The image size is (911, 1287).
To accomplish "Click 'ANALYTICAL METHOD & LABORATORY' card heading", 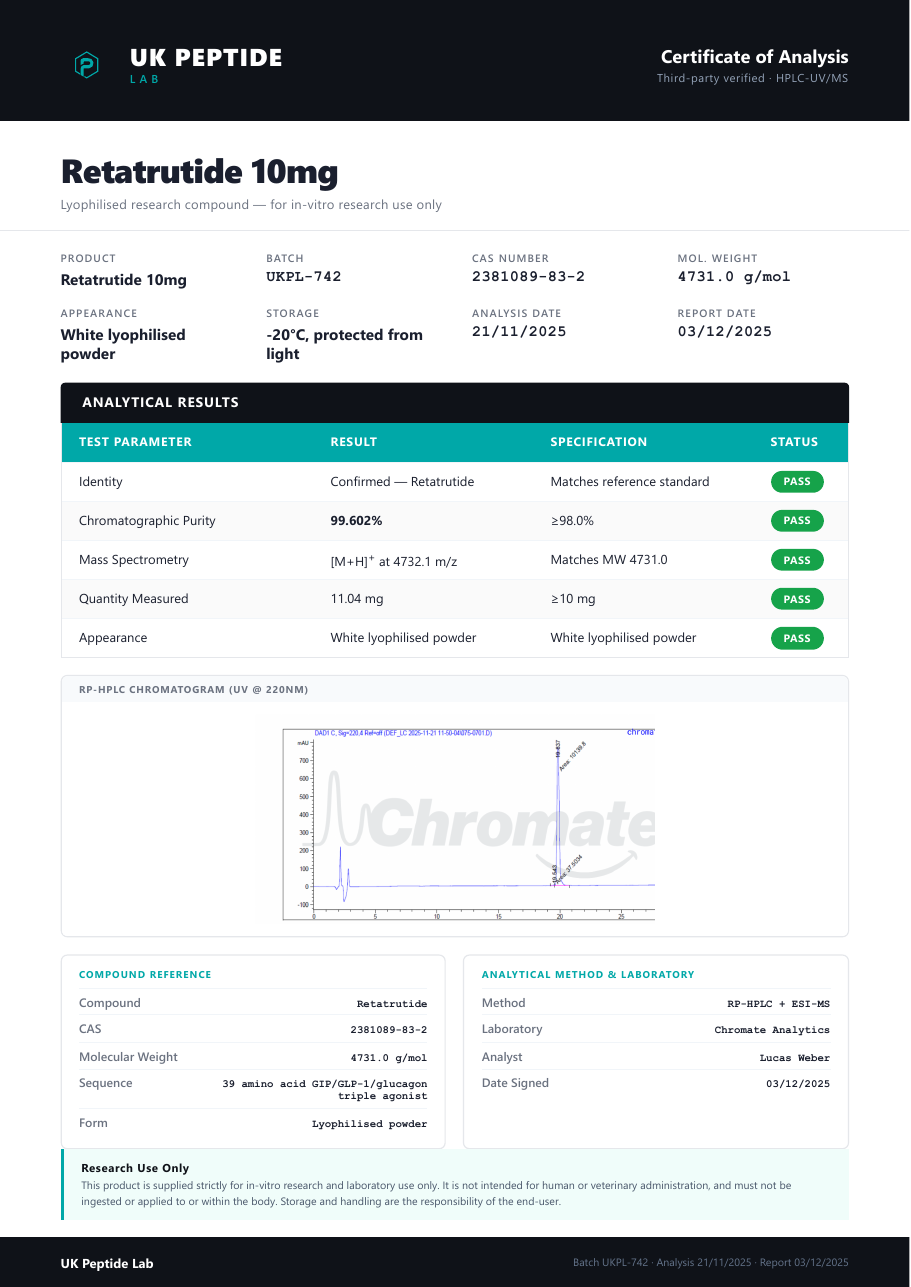I will click(x=588, y=975).
